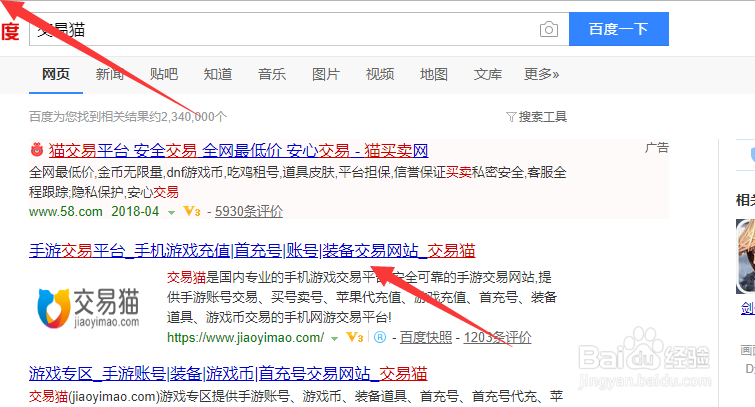Expand the dropdown arrow after jiaoyimao.com URL
Image resolution: width=755 pixels, height=407 pixels.
334,339
